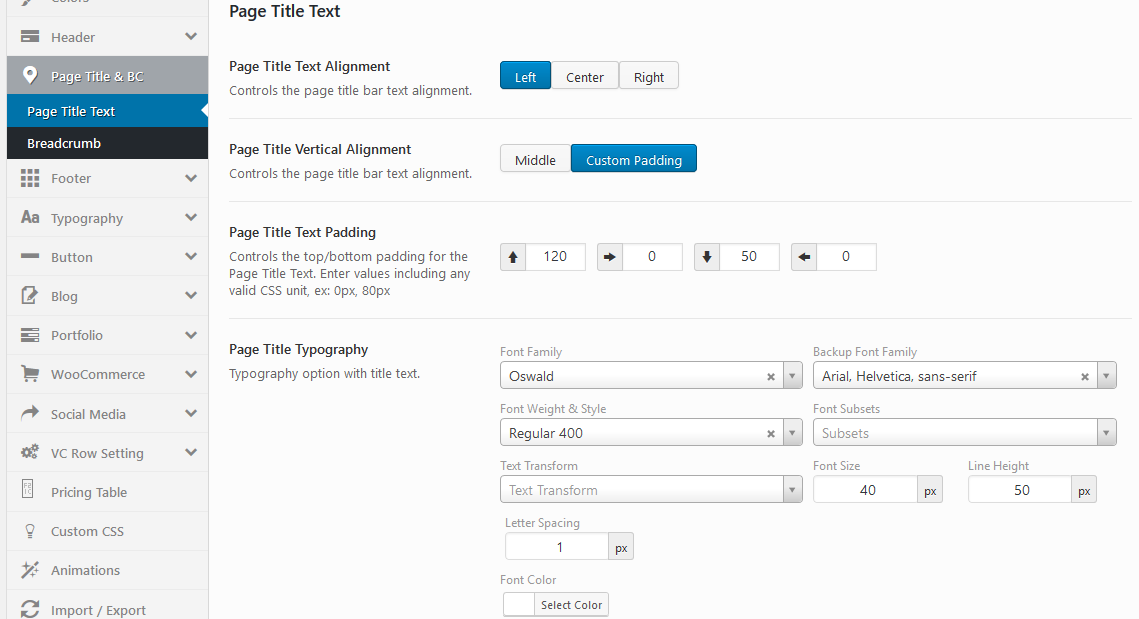Set title text alignment to Center
Viewport: 1139px width, 619px height.
coord(585,76)
